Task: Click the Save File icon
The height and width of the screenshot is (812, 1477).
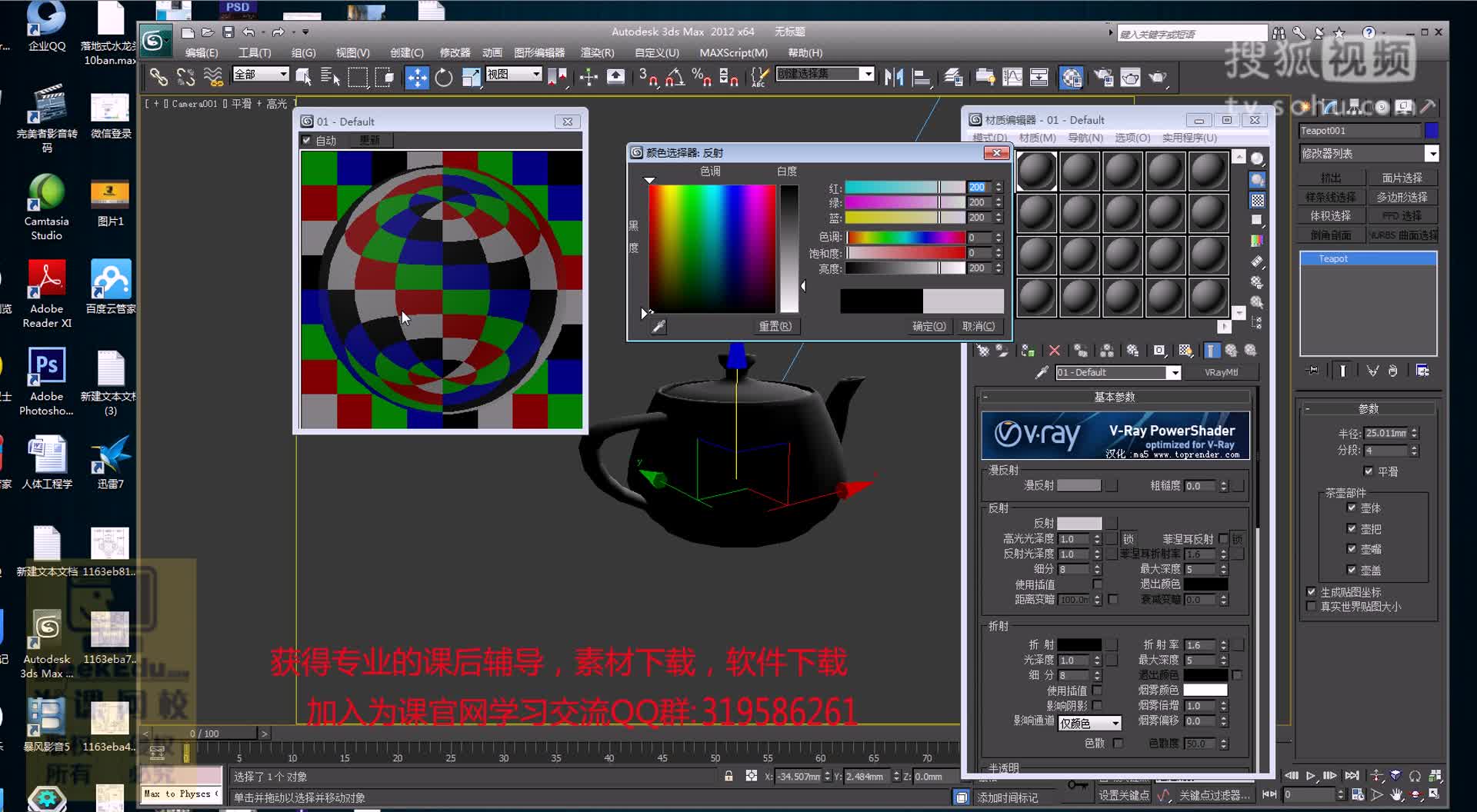Action: [228, 32]
